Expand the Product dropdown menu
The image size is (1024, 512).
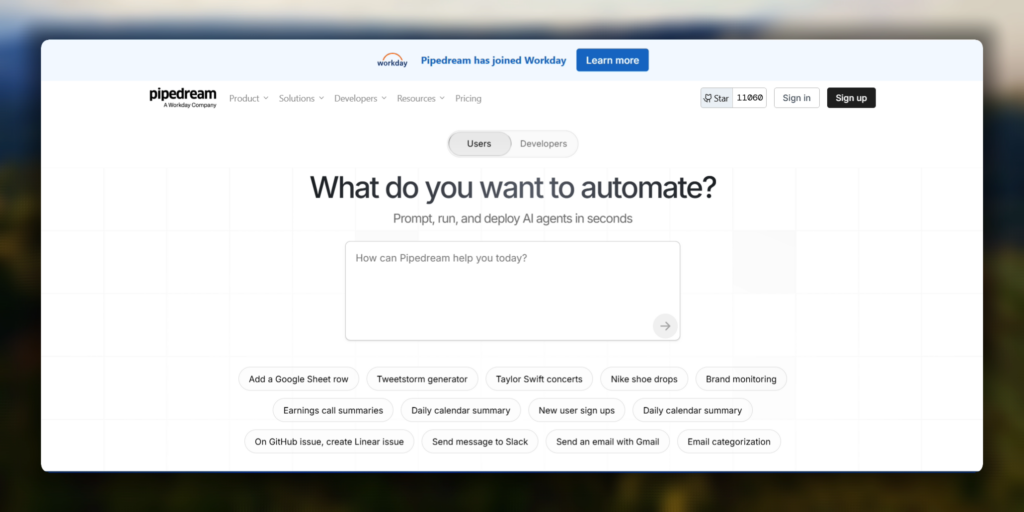coord(248,99)
